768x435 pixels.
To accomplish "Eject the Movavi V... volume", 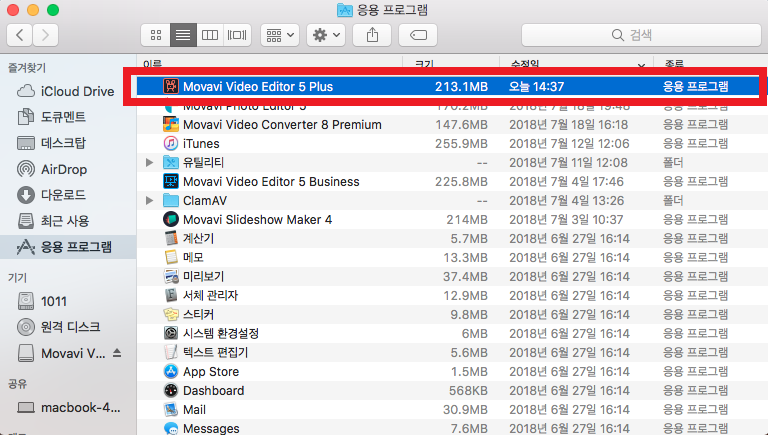I will coord(117,353).
